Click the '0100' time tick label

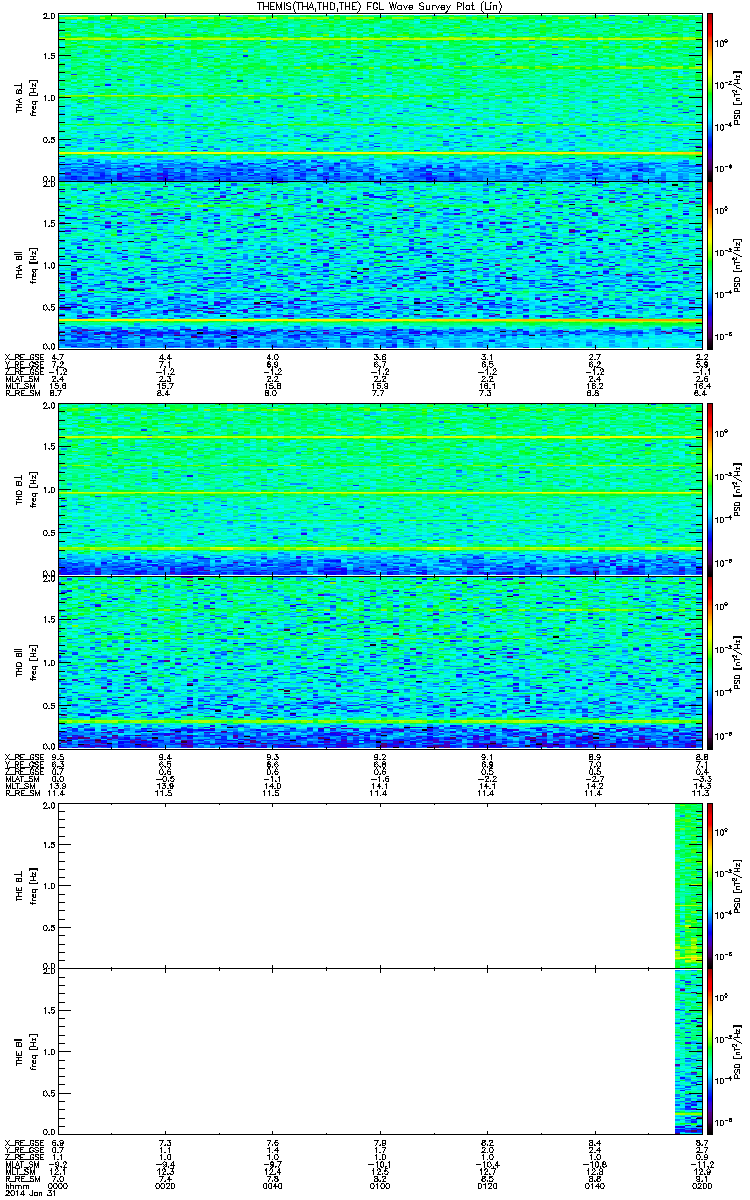(x=379, y=1186)
